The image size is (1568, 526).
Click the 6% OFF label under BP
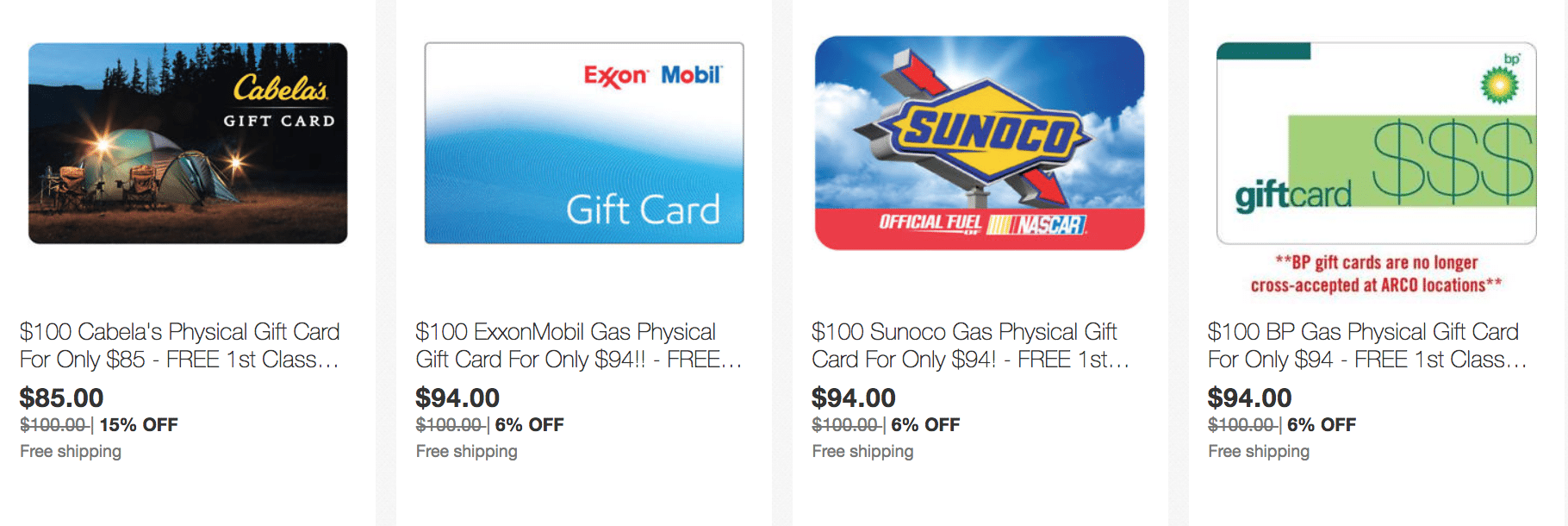1322,424
